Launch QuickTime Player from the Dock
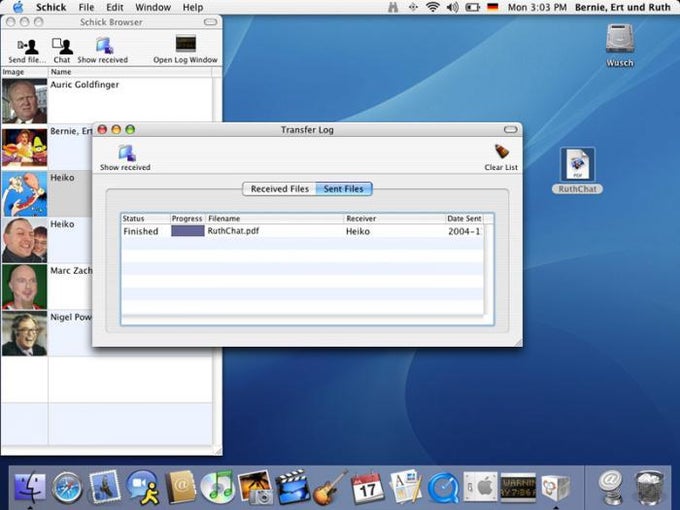 [x=443, y=488]
